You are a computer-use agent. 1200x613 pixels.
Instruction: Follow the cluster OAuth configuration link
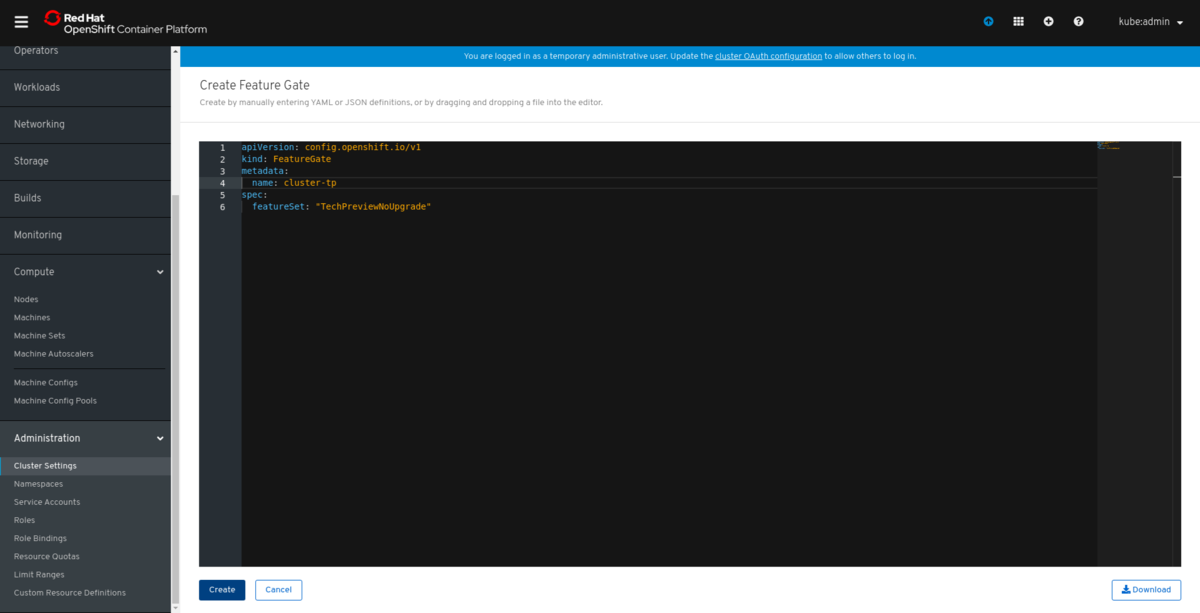point(768,56)
